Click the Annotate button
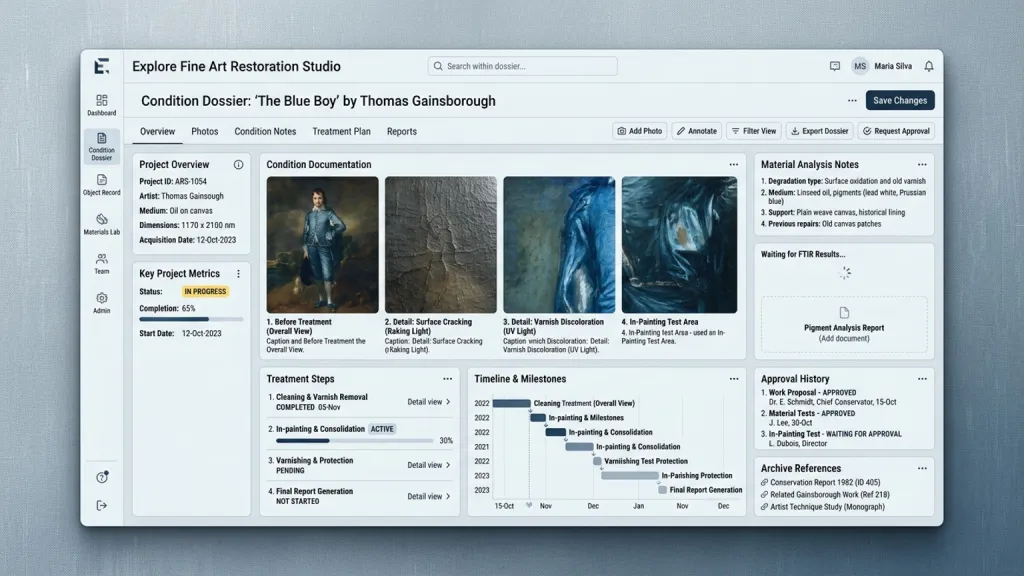This screenshot has height=576, width=1024. (697, 131)
